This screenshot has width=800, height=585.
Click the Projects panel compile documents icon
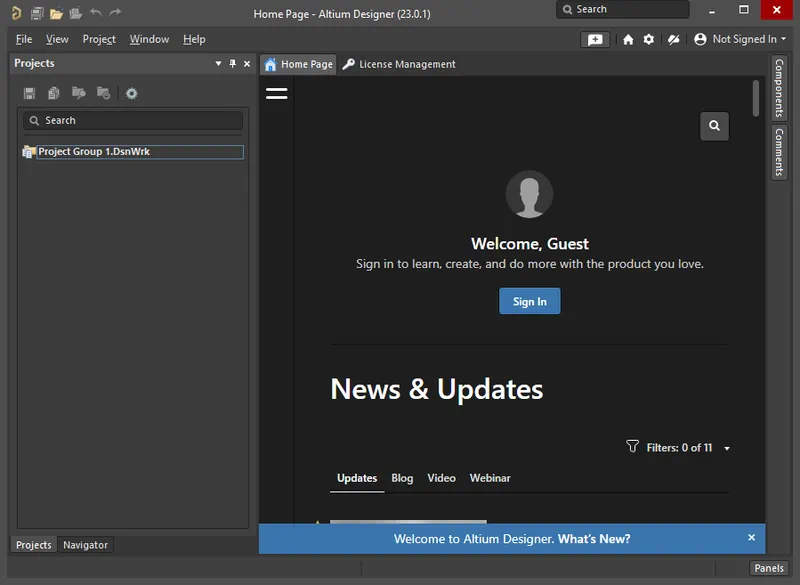[x=54, y=93]
